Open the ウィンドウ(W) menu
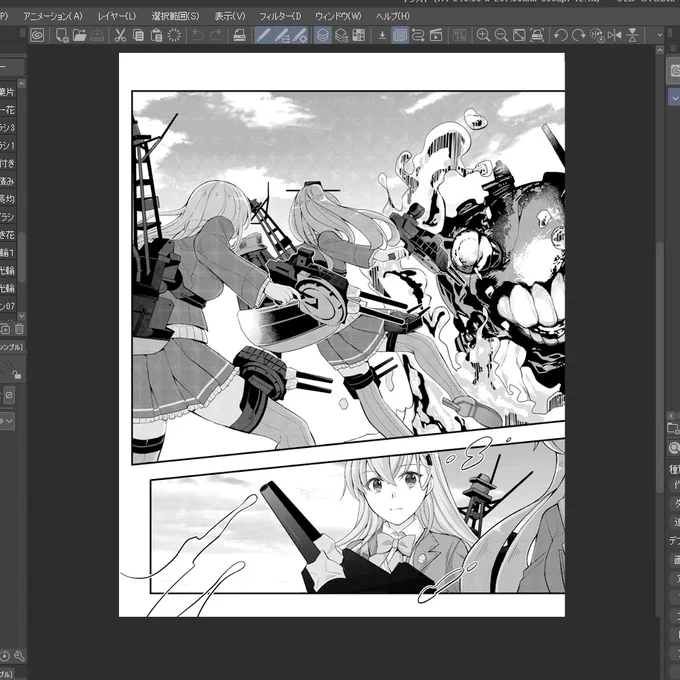This screenshot has height=680, width=680. pyautogui.click(x=338, y=16)
